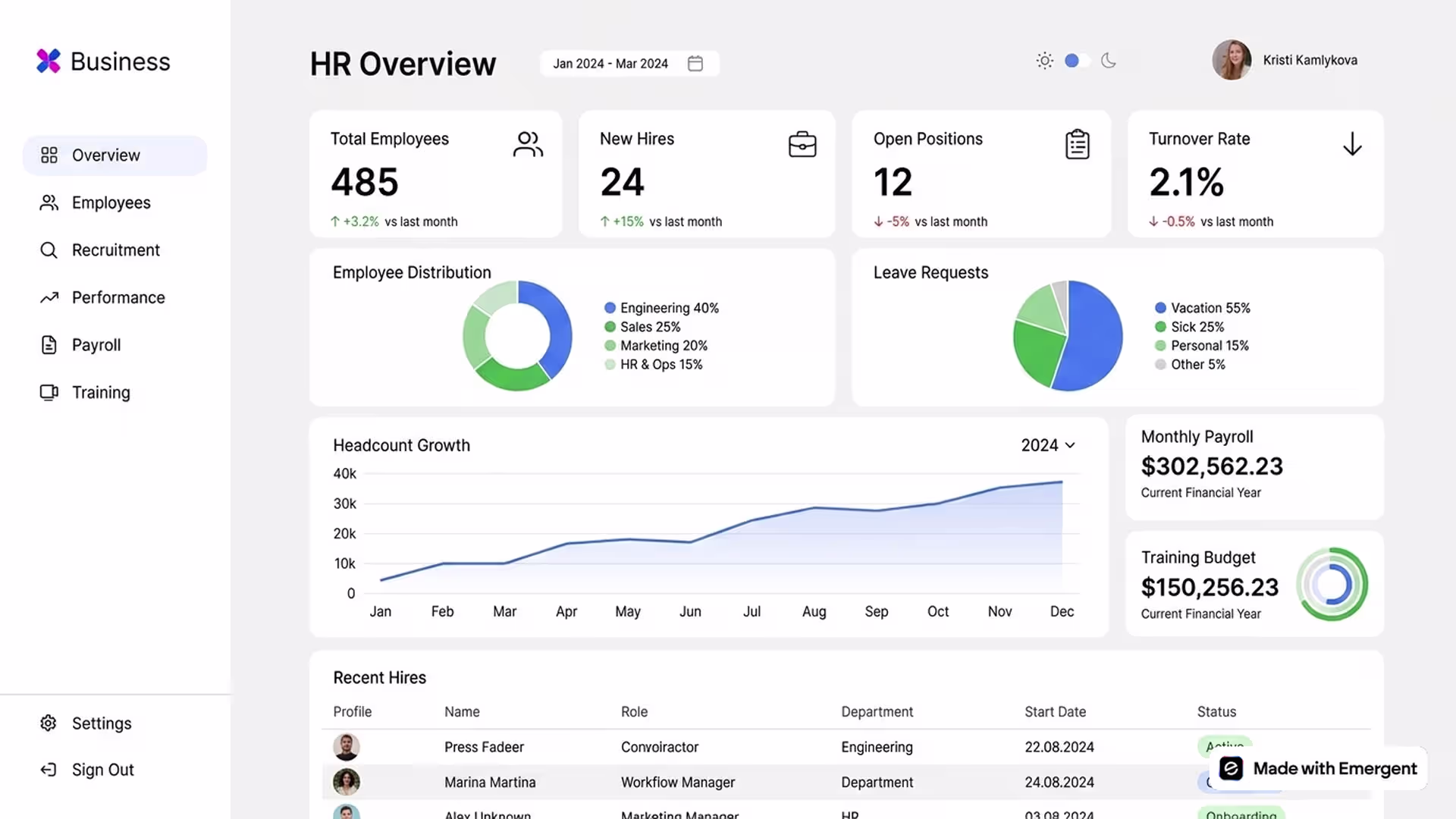The height and width of the screenshot is (819, 1456).
Task: Click the Marketing 20% legend entry
Action: pos(656,346)
